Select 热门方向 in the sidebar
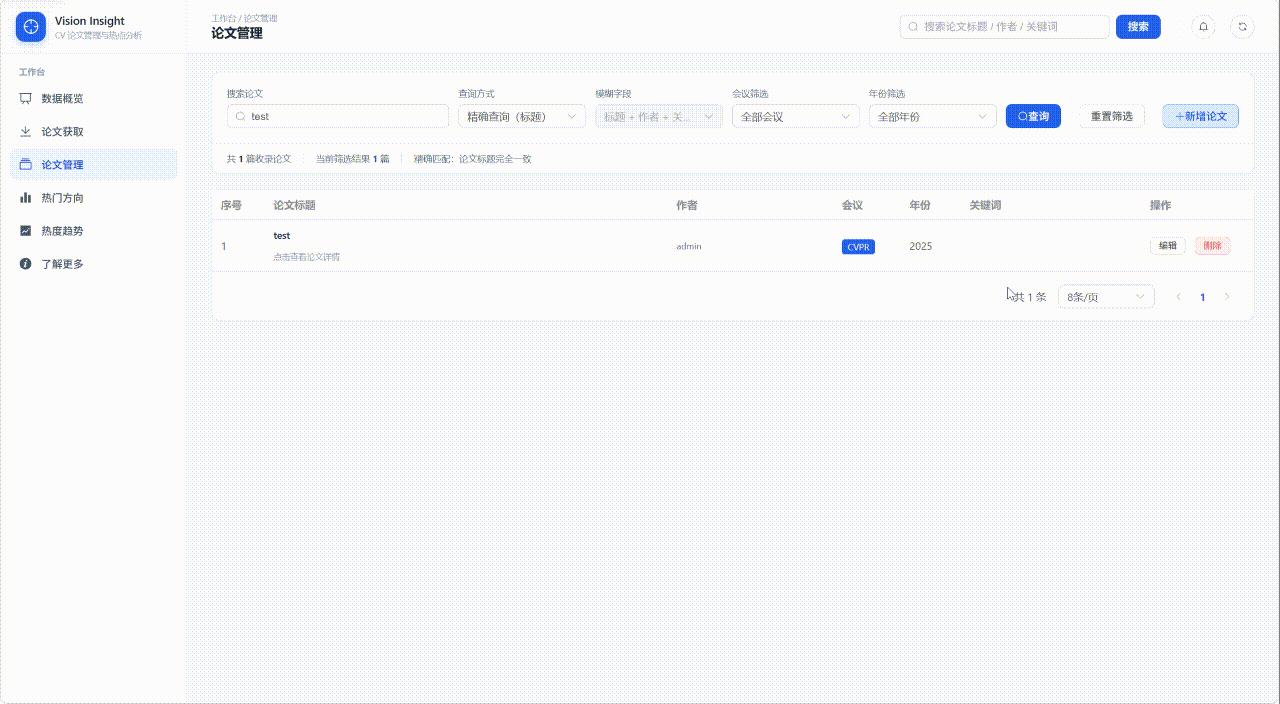Image resolution: width=1280 pixels, height=704 pixels. pos(94,197)
